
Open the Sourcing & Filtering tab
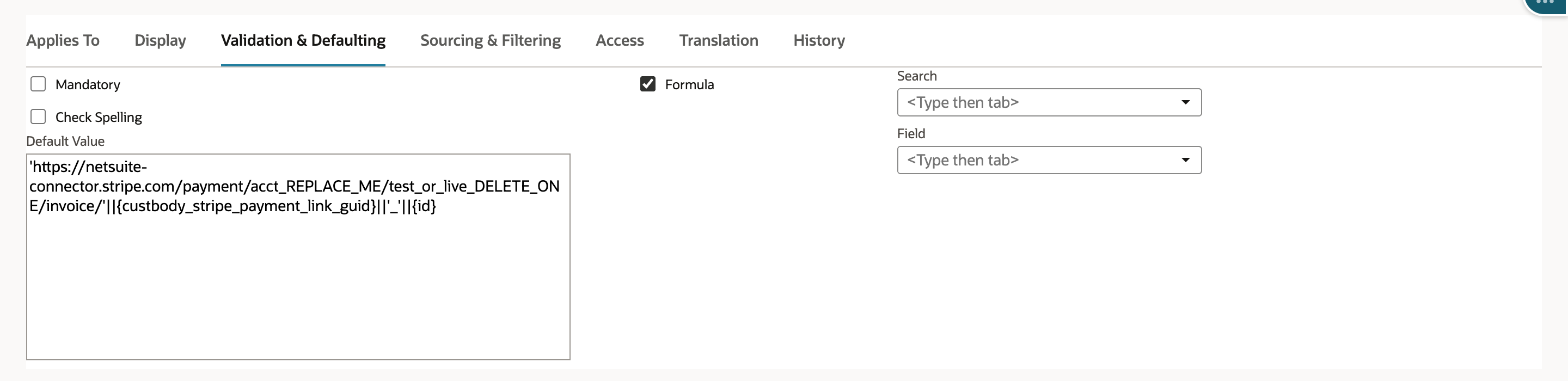click(491, 40)
